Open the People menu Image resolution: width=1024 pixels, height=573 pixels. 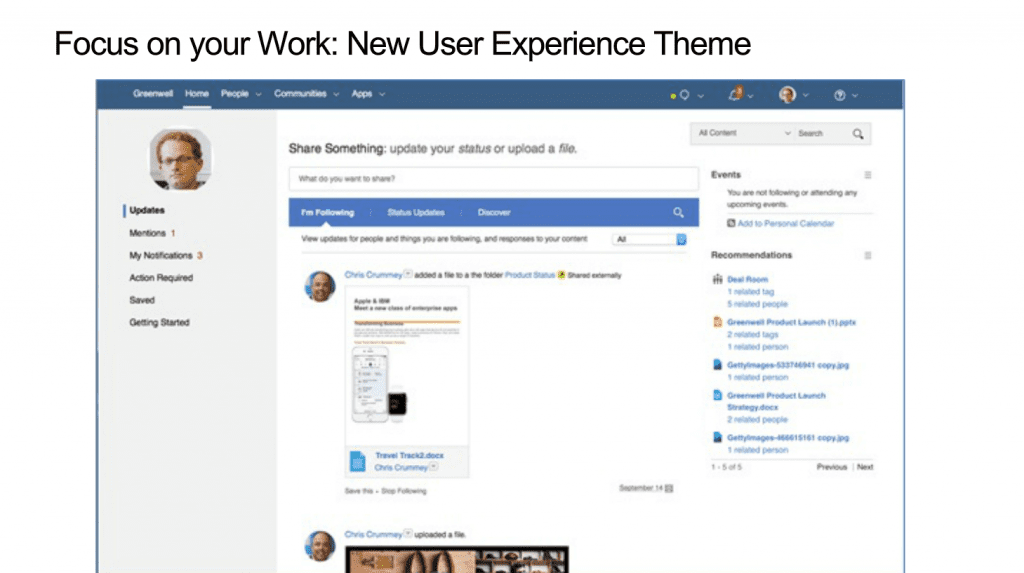234,94
